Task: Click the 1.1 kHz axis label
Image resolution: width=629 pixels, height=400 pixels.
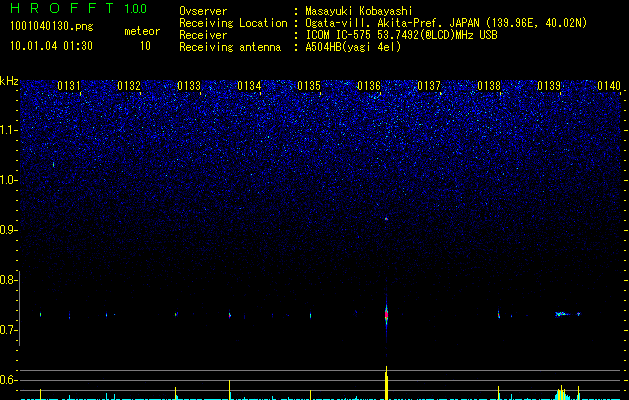Action: coord(9,130)
